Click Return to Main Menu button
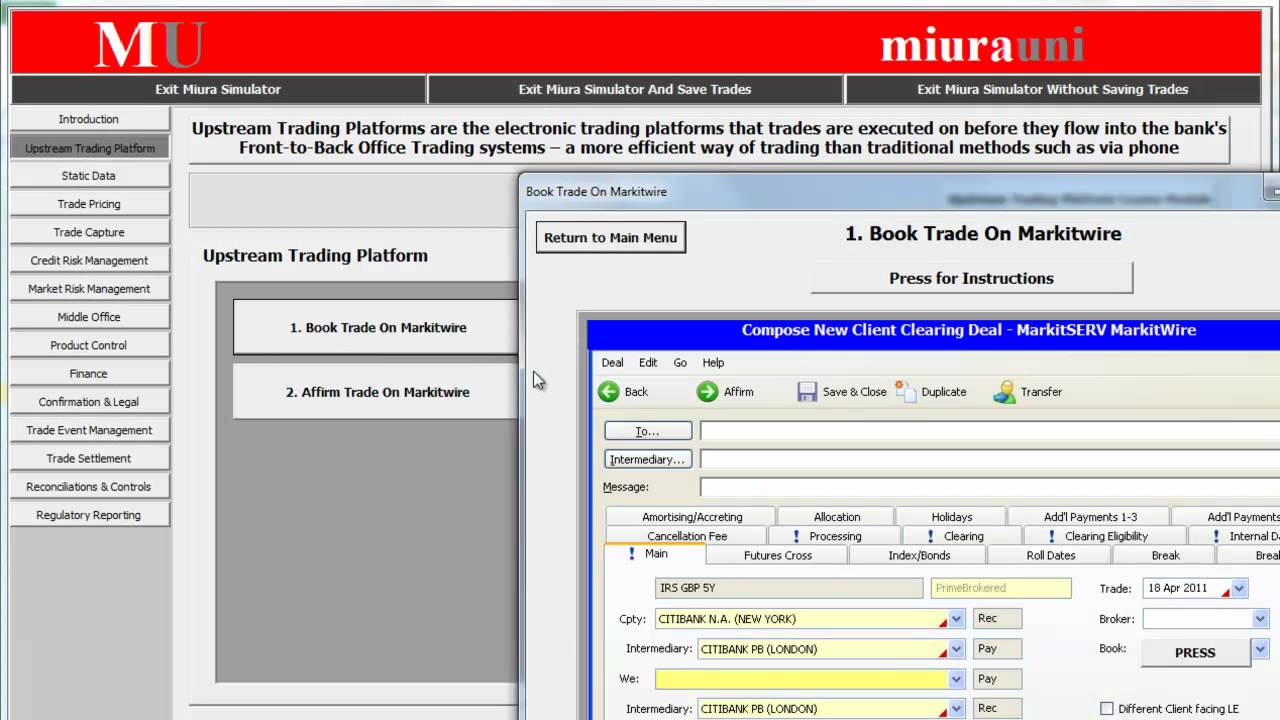The image size is (1280, 720). pos(610,237)
